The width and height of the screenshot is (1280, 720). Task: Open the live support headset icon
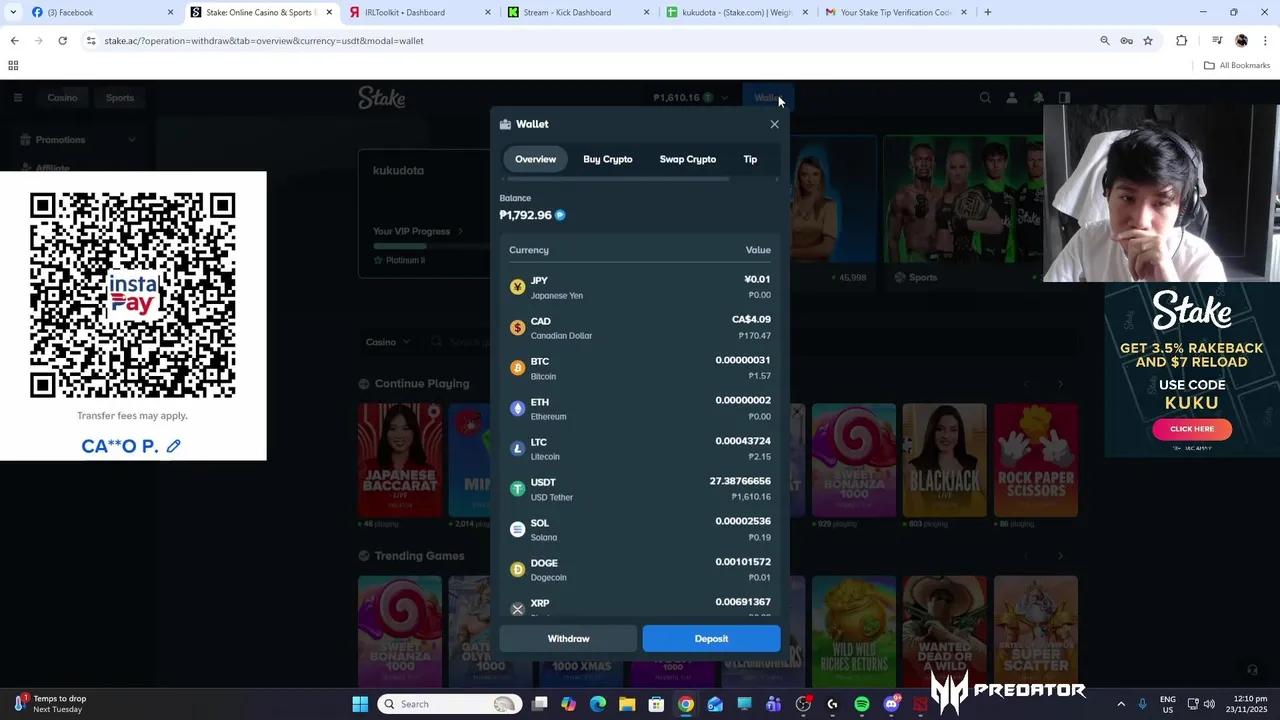[x=1252, y=670]
